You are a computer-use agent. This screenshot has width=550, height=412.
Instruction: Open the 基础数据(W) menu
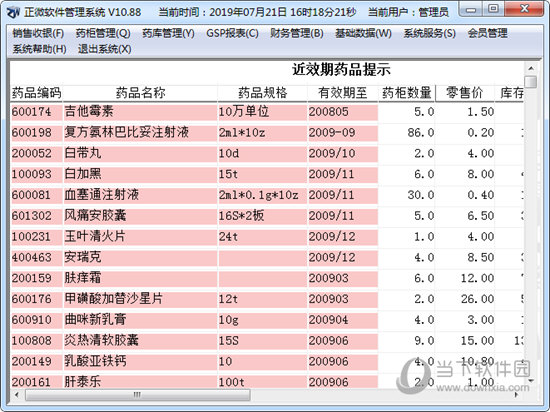click(363, 33)
